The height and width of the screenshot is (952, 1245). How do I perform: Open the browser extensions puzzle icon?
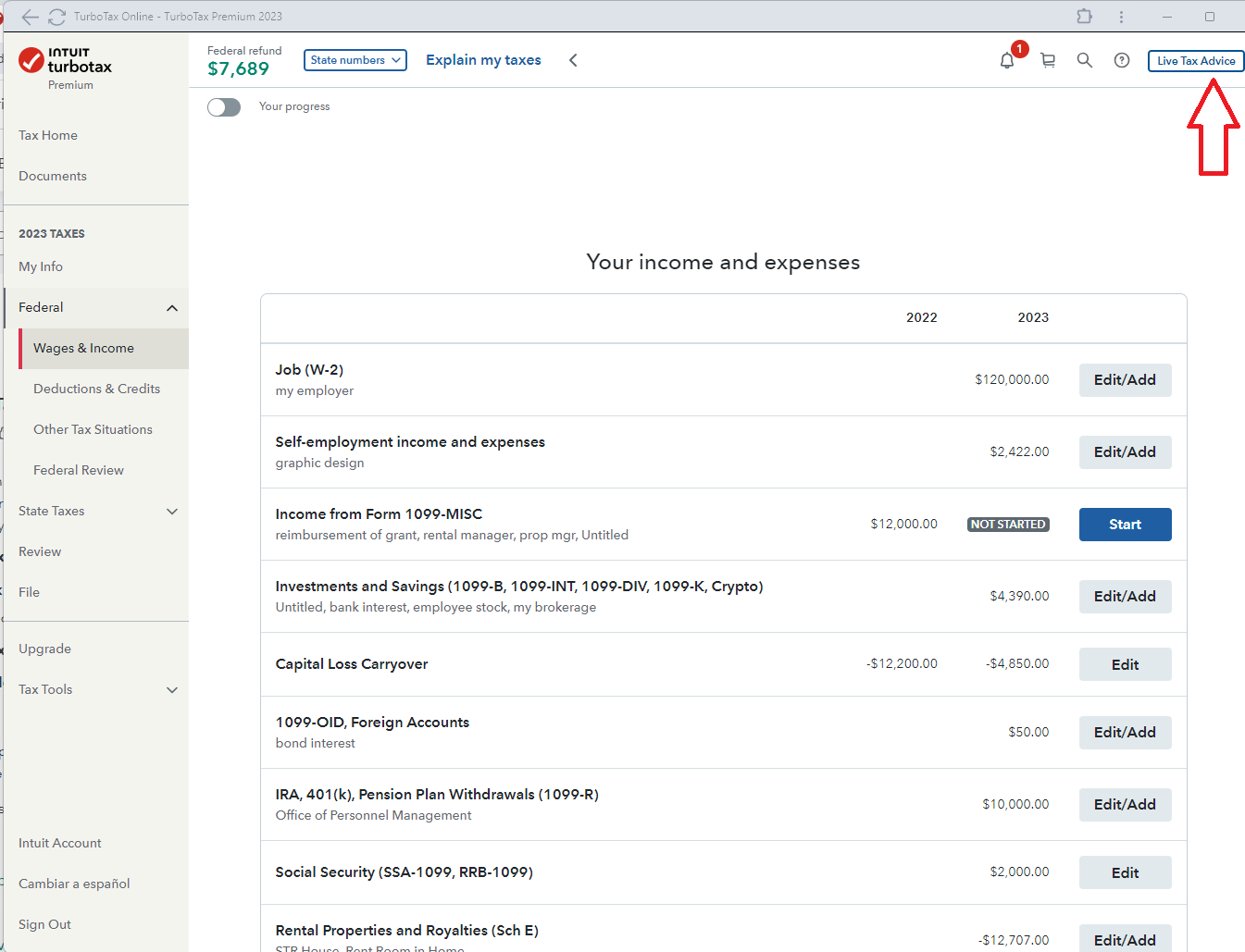[x=1085, y=17]
